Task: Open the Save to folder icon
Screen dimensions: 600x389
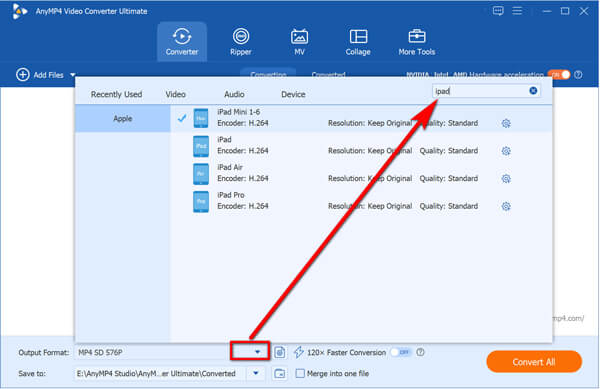Action: [280, 373]
